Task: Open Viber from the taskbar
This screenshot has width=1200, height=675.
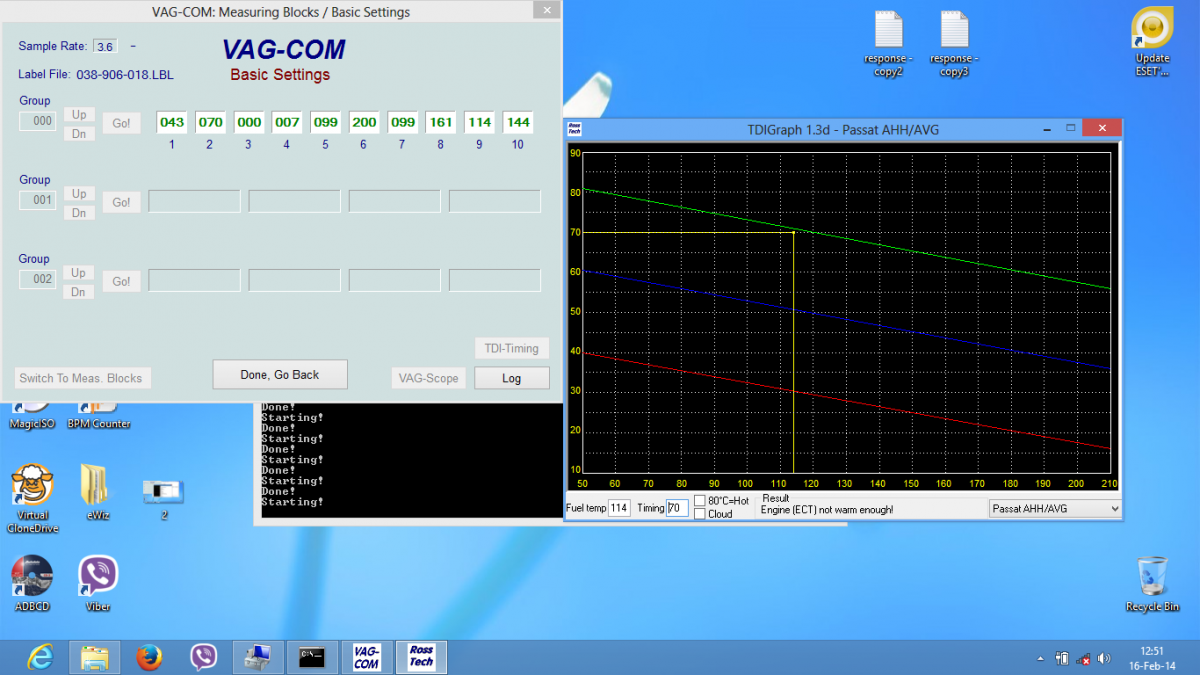Action: [204, 657]
